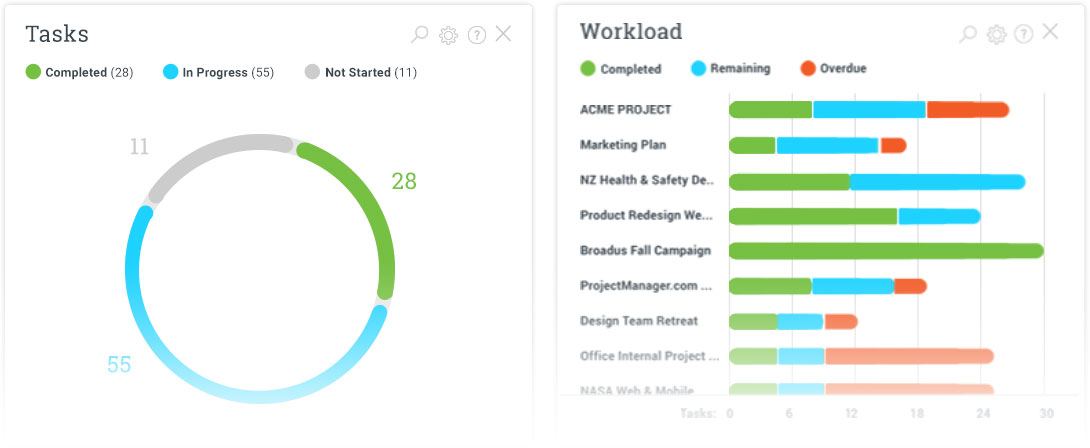
Task: Click the Design Team Retreat project label
Action: (x=639, y=321)
